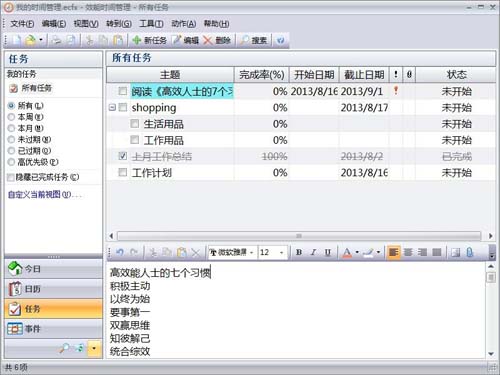This screenshot has height=375, width=500.
Task: Click the task list horizontal scrollbar
Action: 299,236
